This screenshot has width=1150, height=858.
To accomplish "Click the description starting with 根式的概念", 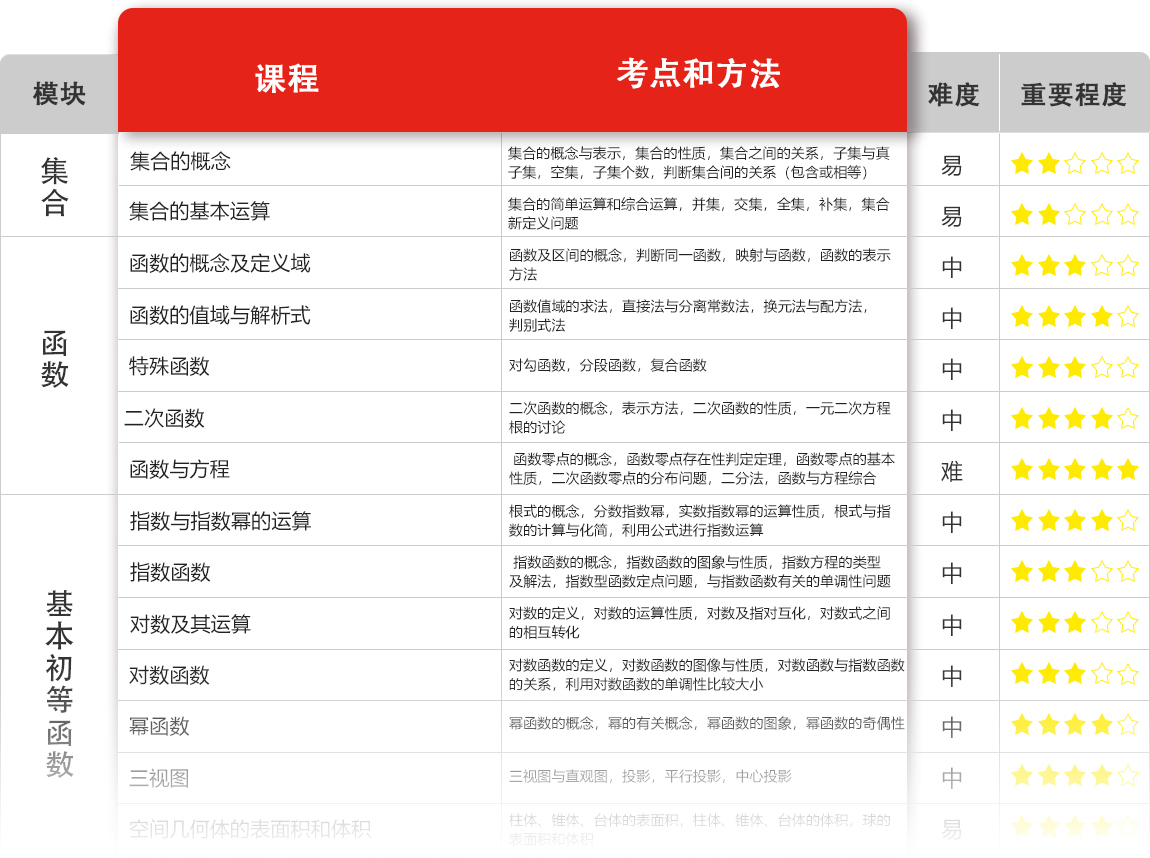I will [x=700, y=520].
